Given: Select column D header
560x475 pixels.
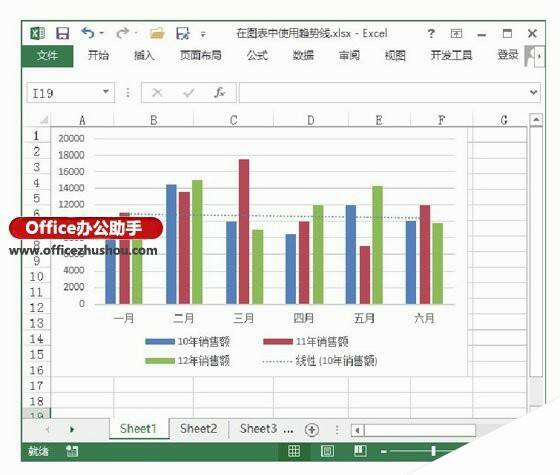Looking at the screenshot, I should click(x=311, y=120).
